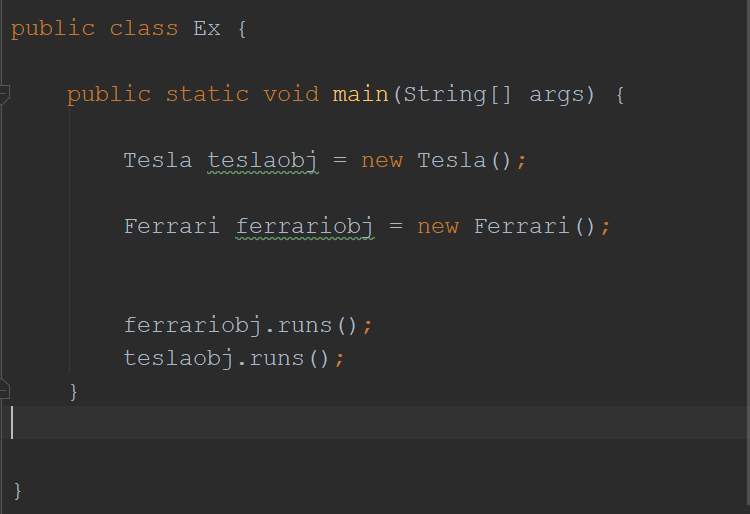
Task: Click the underlined ferrariobj variable declaration
Action: [x=305, y=226]
